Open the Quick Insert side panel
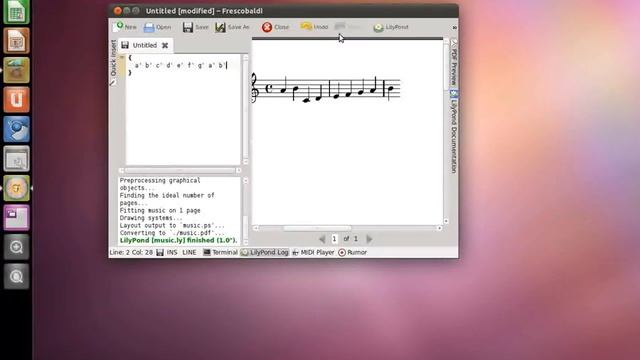Image resolution: width=640 pixels, height=360 pixels. point(113,62)
